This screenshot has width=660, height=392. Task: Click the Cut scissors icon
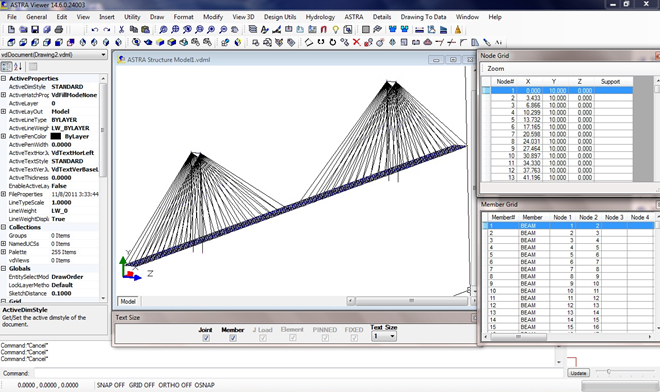[121, 29]
